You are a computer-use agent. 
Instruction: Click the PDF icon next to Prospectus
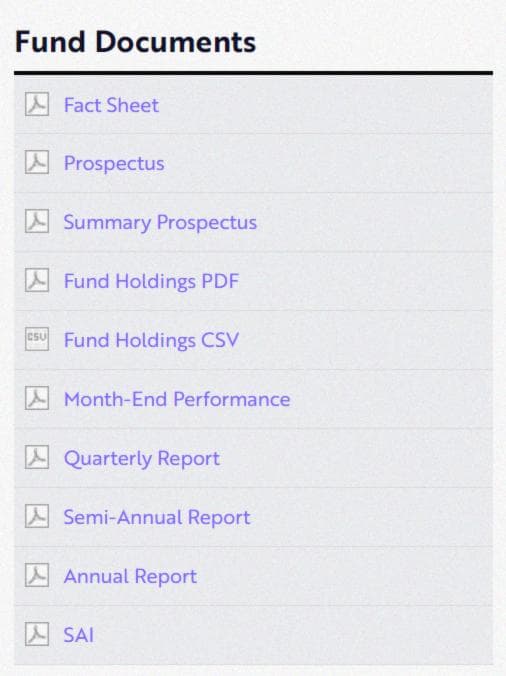tap(37, 163)
